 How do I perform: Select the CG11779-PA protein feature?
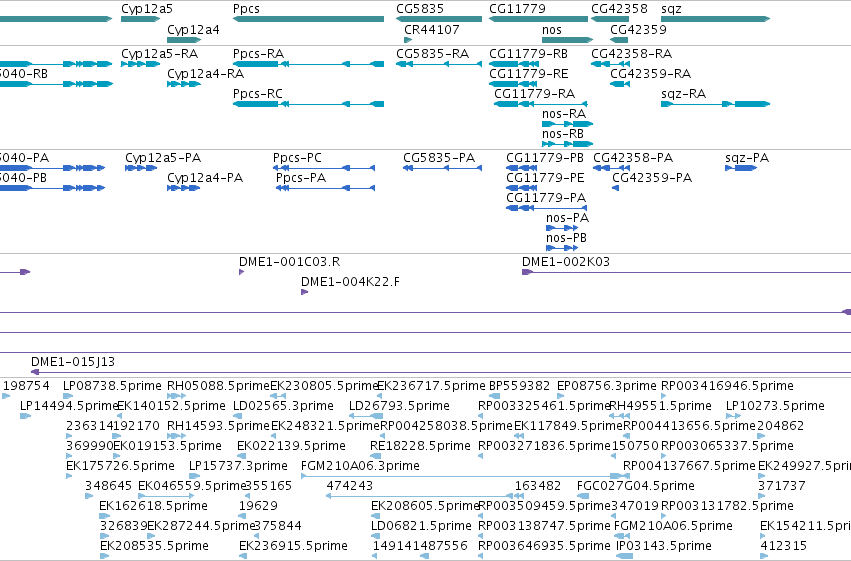coord(547,208)
